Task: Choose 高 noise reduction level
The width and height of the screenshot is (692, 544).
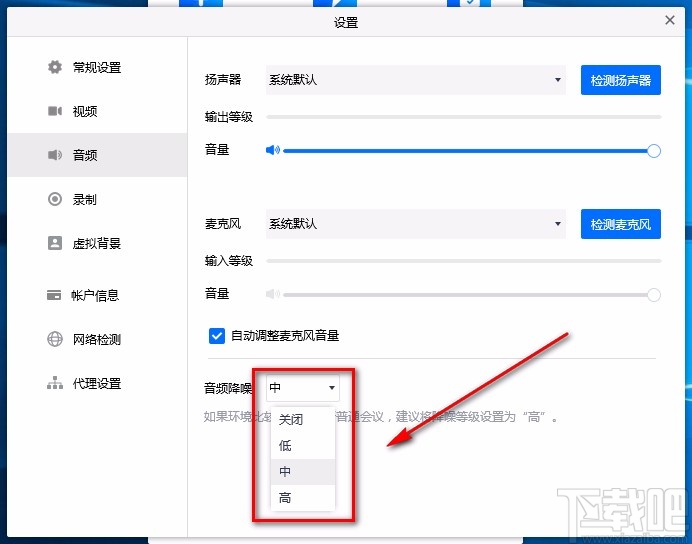Action: click(303, 498)
